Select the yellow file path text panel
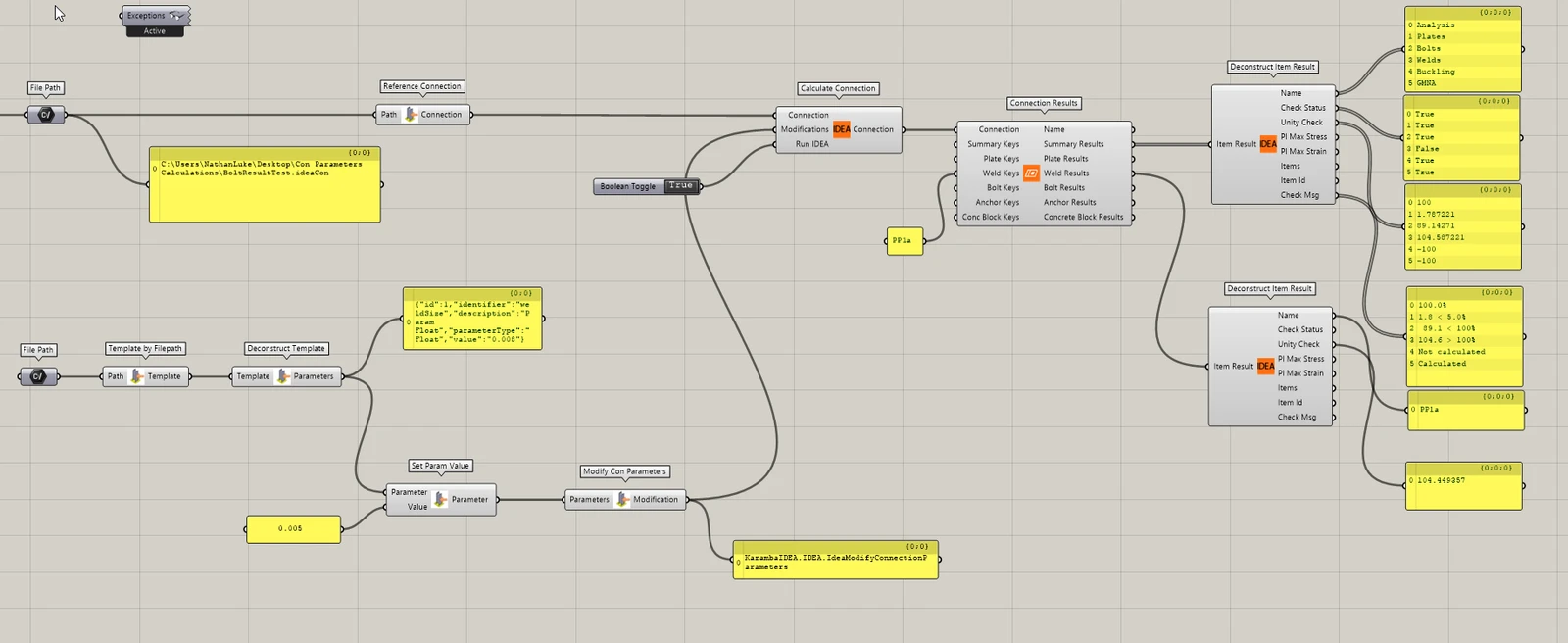This screenshot has height=643, width=1568. [265, 184]
